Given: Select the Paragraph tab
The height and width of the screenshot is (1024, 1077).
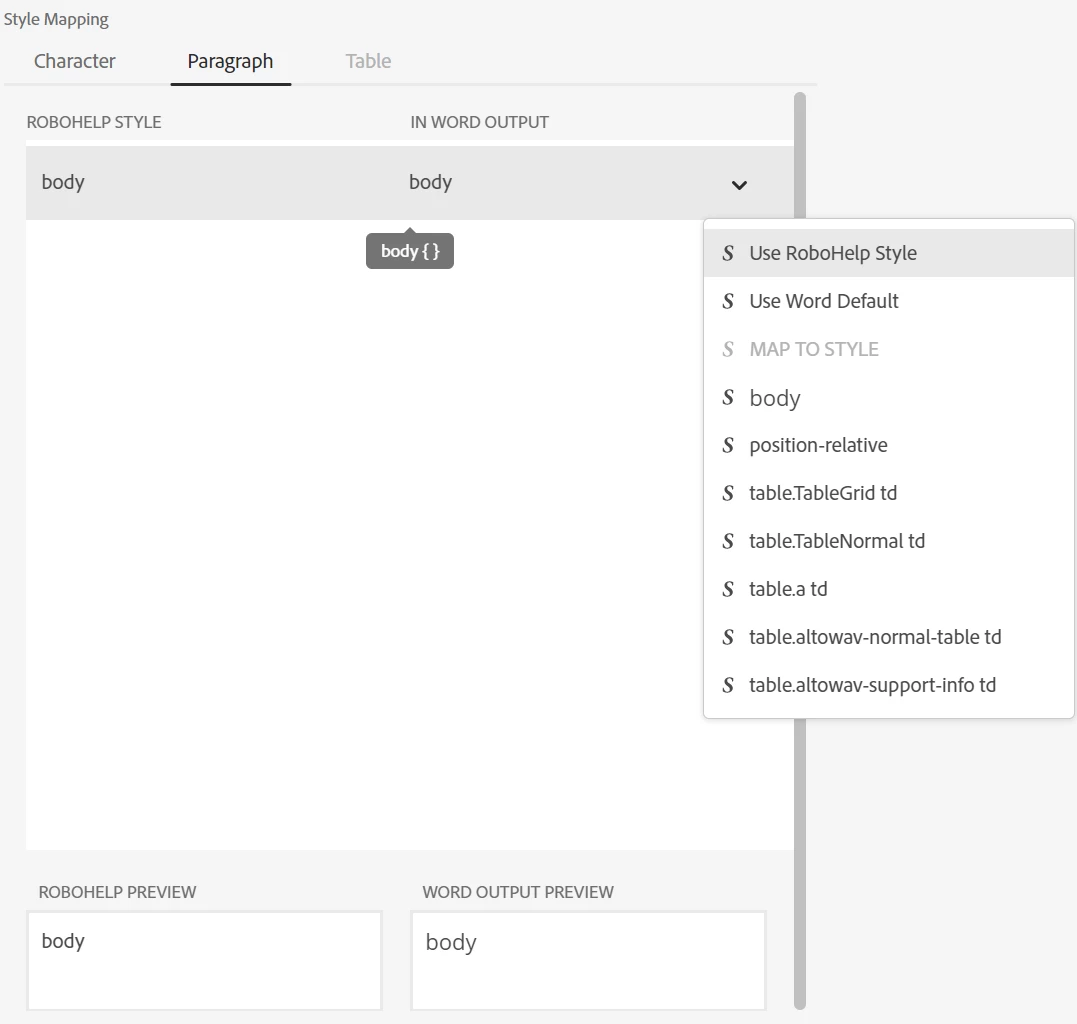Looking at the screenshot, I should (230, 62).
